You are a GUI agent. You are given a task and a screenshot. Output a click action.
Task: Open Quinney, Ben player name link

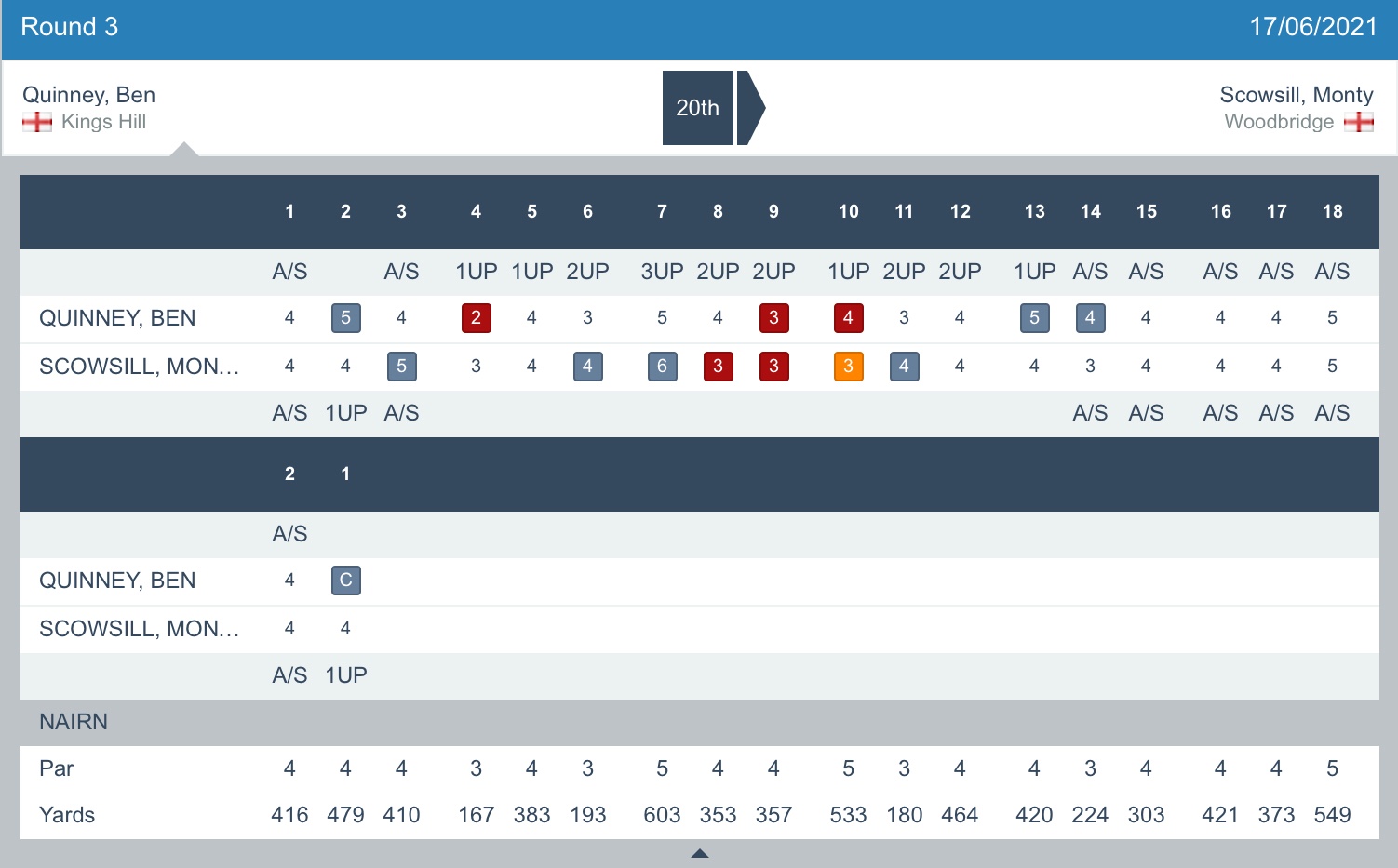click(88, 95)
